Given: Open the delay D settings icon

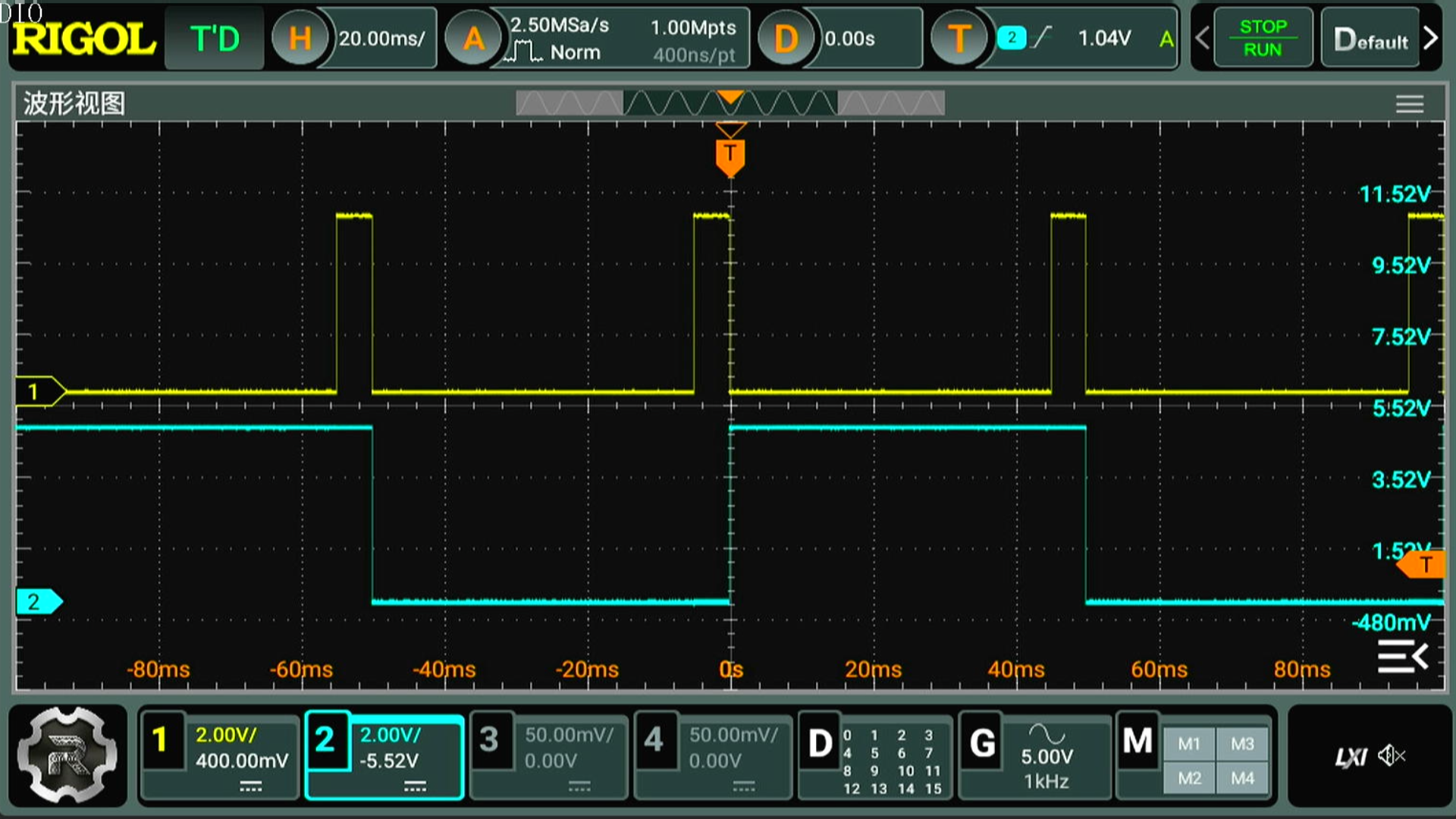Looking at the screenshot, I should click(x=786, y=38).
